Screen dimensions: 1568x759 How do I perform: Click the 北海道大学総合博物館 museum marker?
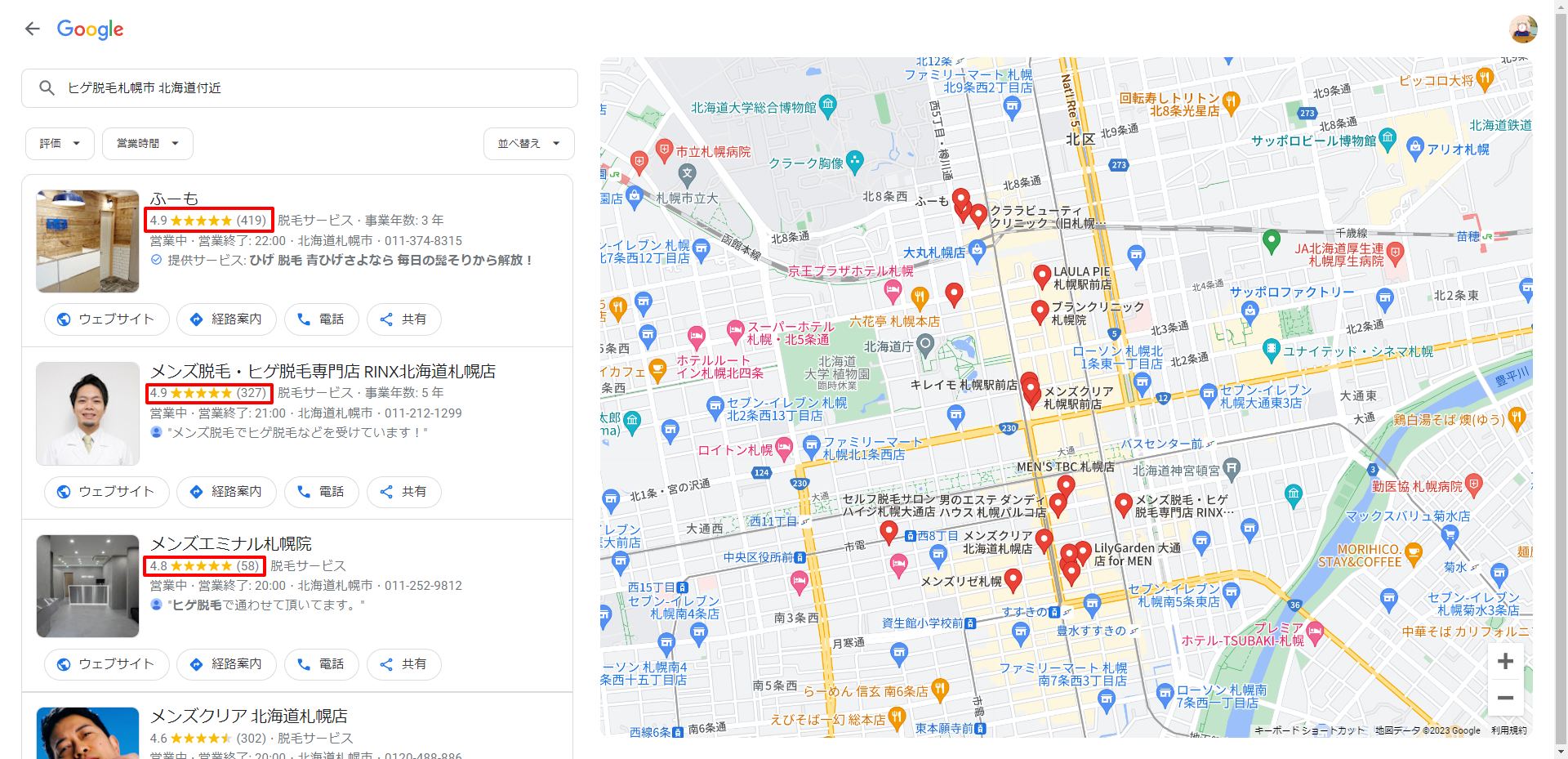pyautogui.click(x=828, y=105)
